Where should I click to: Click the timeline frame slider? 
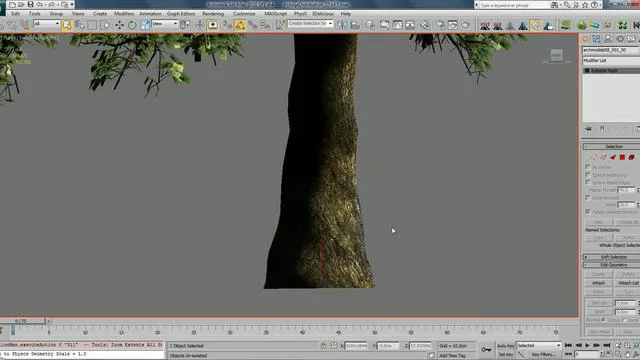pyautogui.click(x=22, y=321)
